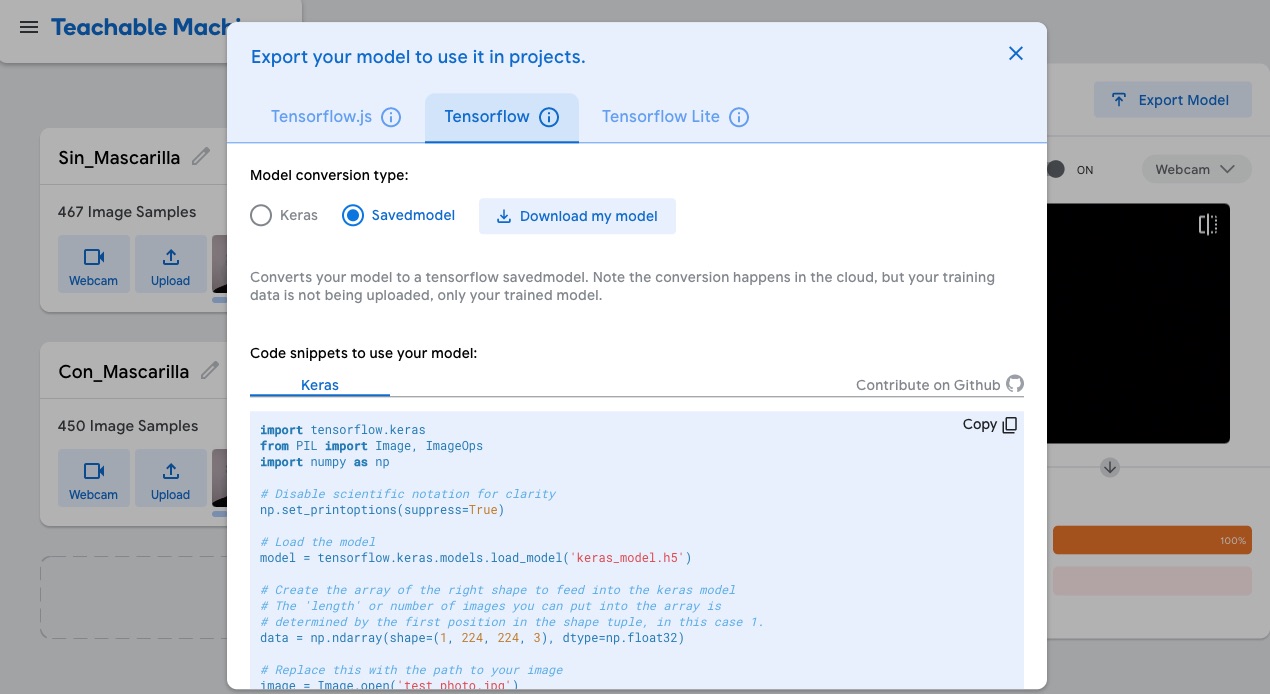The image size is (1270, 694).
Task: Show info icon for Tensorflow Lite
Action: 739,117
